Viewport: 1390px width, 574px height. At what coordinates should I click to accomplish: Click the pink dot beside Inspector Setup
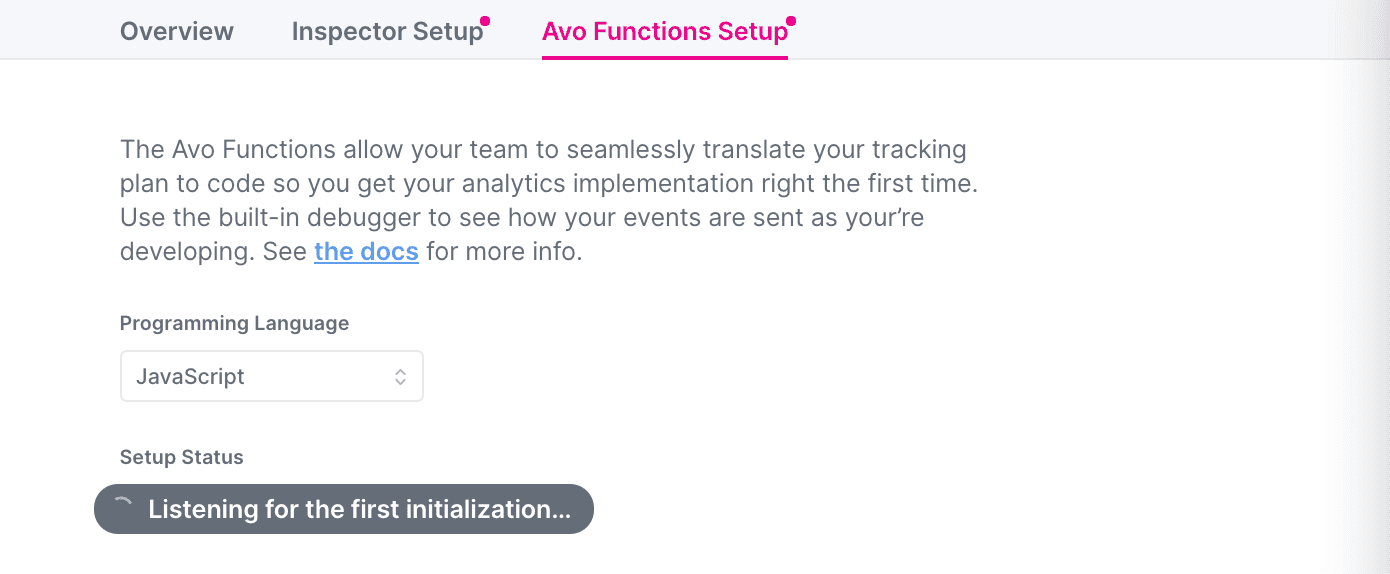tap(485, 20)
